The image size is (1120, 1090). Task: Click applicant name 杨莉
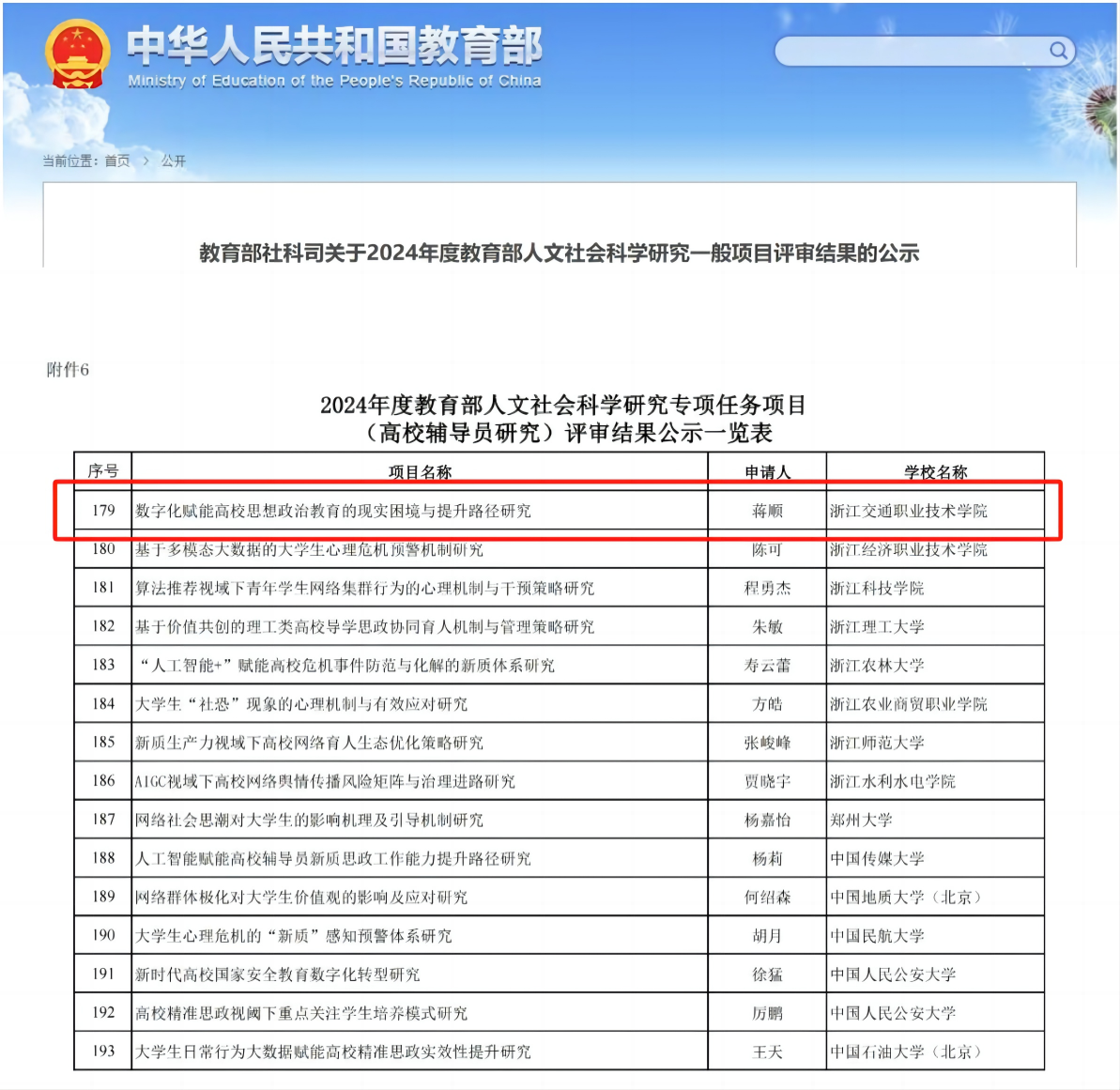767,858
